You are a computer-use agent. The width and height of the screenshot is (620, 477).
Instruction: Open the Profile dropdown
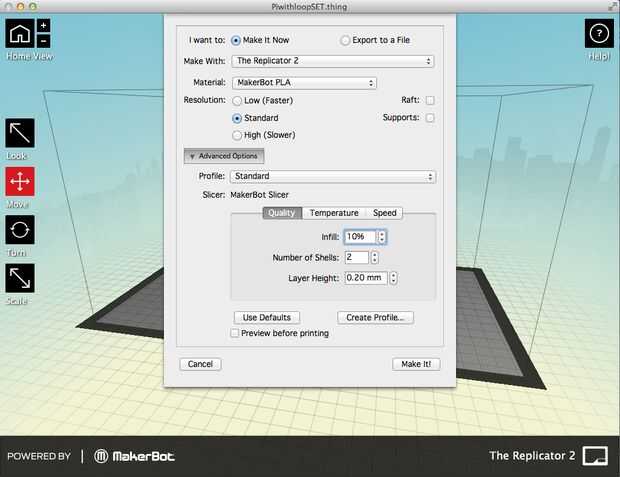(x=333, y=176)
